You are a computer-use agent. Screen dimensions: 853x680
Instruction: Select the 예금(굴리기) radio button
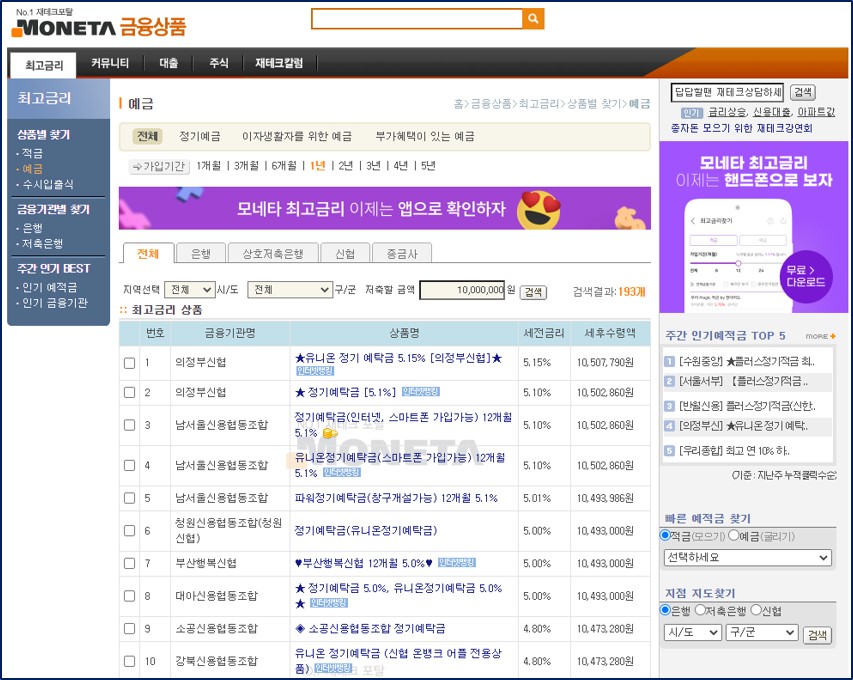pos(733,535)
